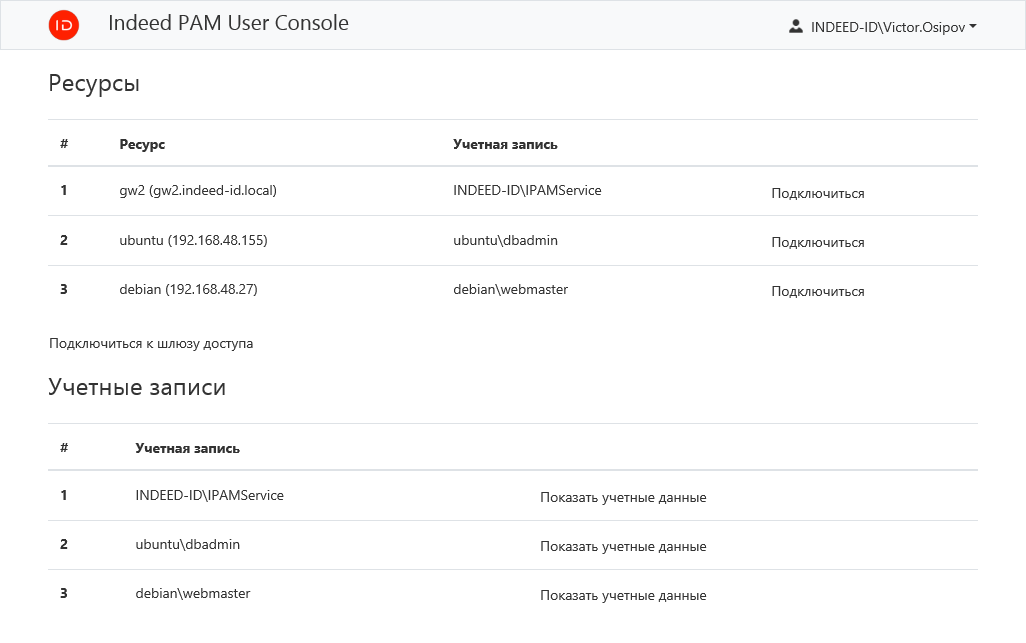The height and width of the screenshot is (643, 1026).
Task: Show credentials for INDEED-ID\IPAMService account
Action: pos(623,497)
